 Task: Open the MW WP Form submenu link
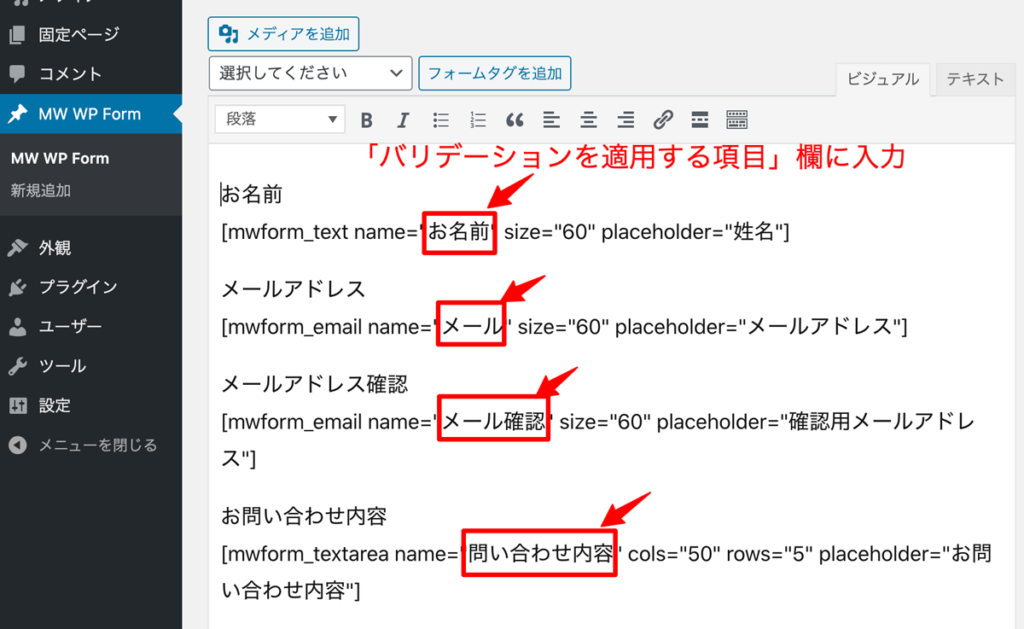[60, 159]
